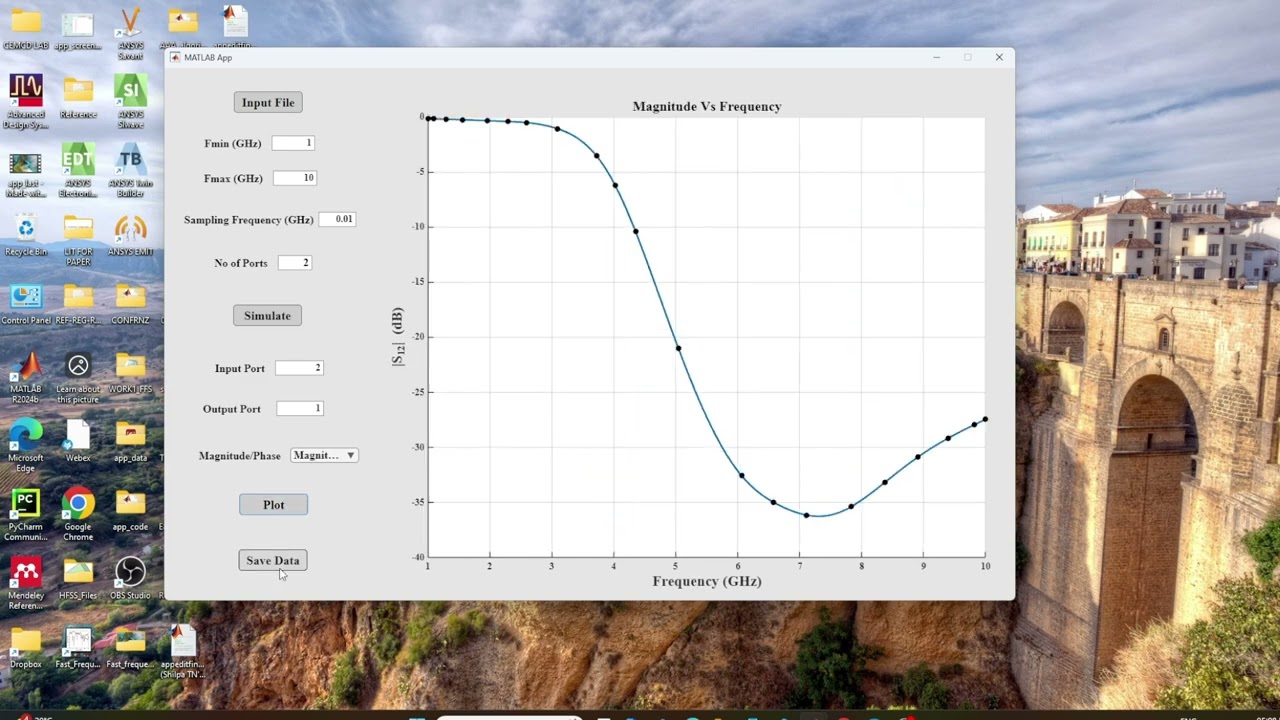Launch ANSYS Twin Builder shortcut
Viewport: 1280px width, 720px height.
coord(130,170)
